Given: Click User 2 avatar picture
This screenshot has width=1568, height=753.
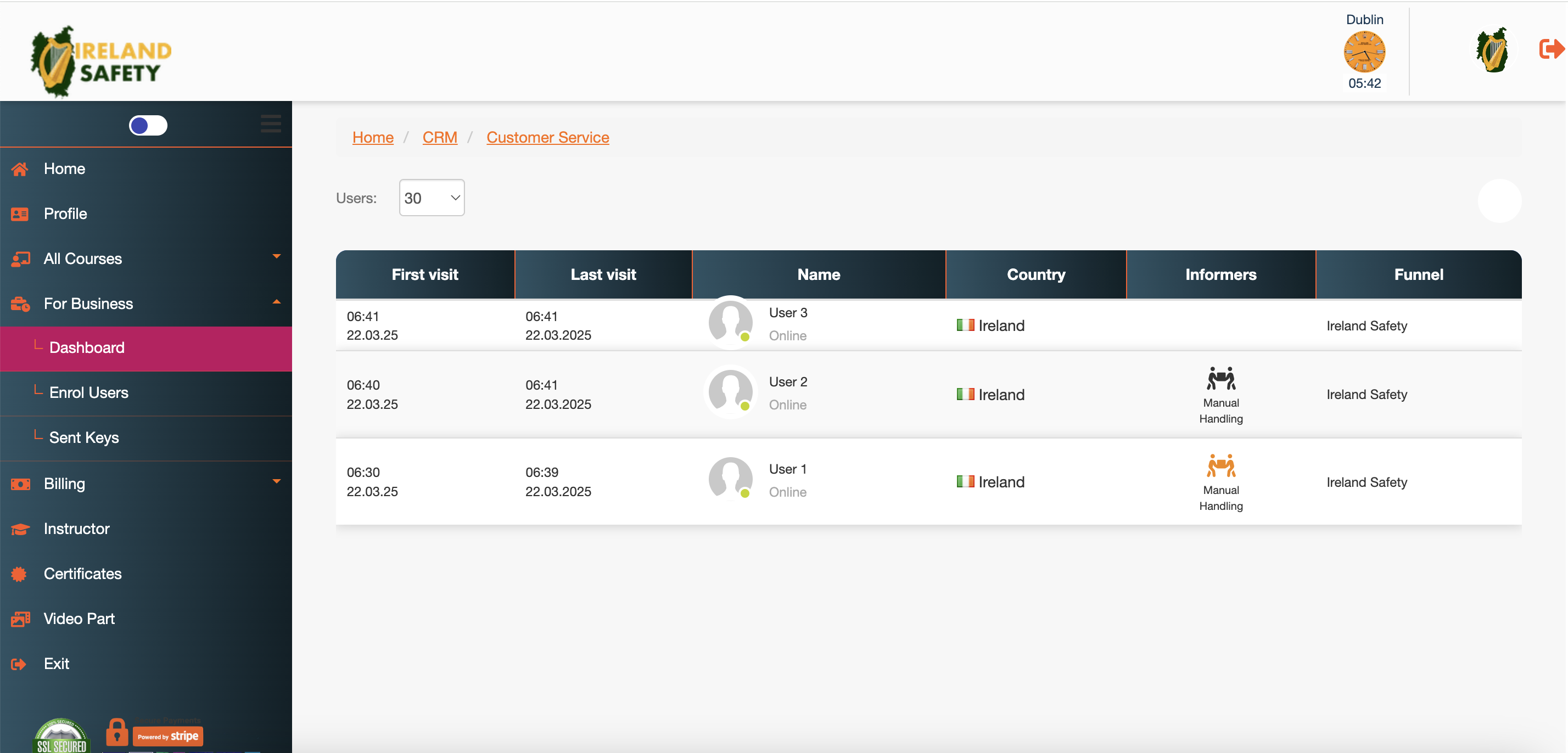Looking at the screenshot, I should (730, 391).
